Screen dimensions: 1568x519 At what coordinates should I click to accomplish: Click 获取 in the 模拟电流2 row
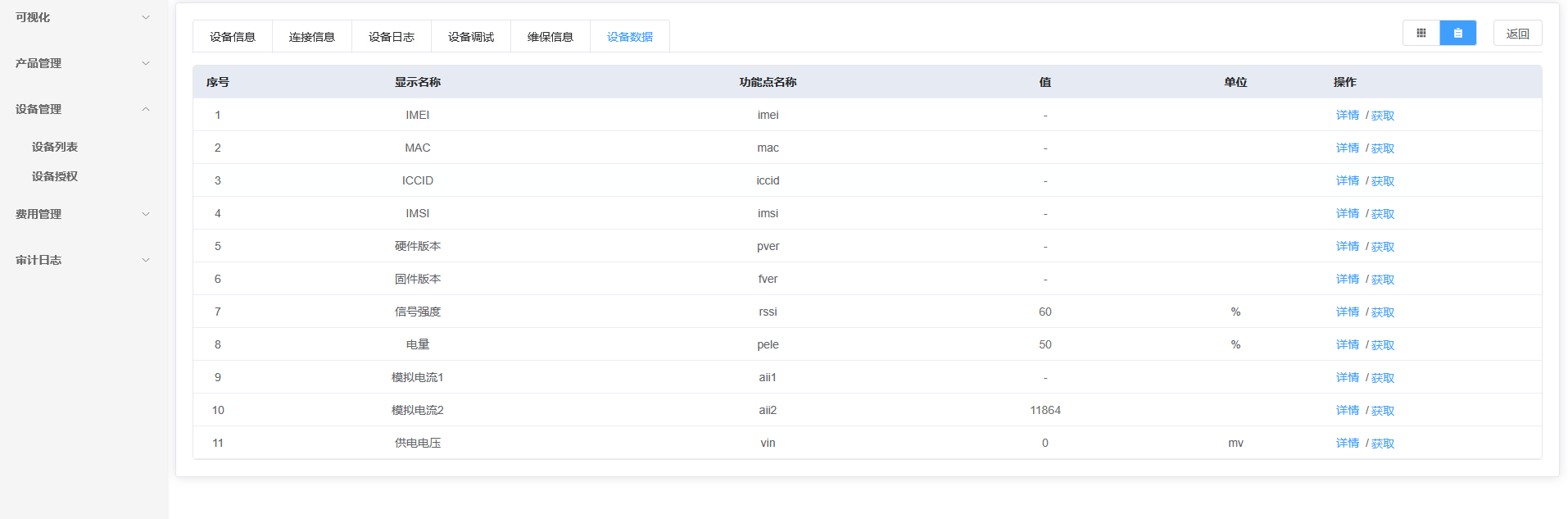(1383, 411)
